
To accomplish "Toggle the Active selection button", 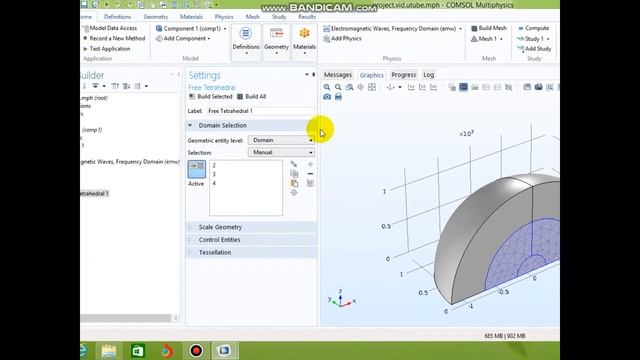I will coord(196,169).
